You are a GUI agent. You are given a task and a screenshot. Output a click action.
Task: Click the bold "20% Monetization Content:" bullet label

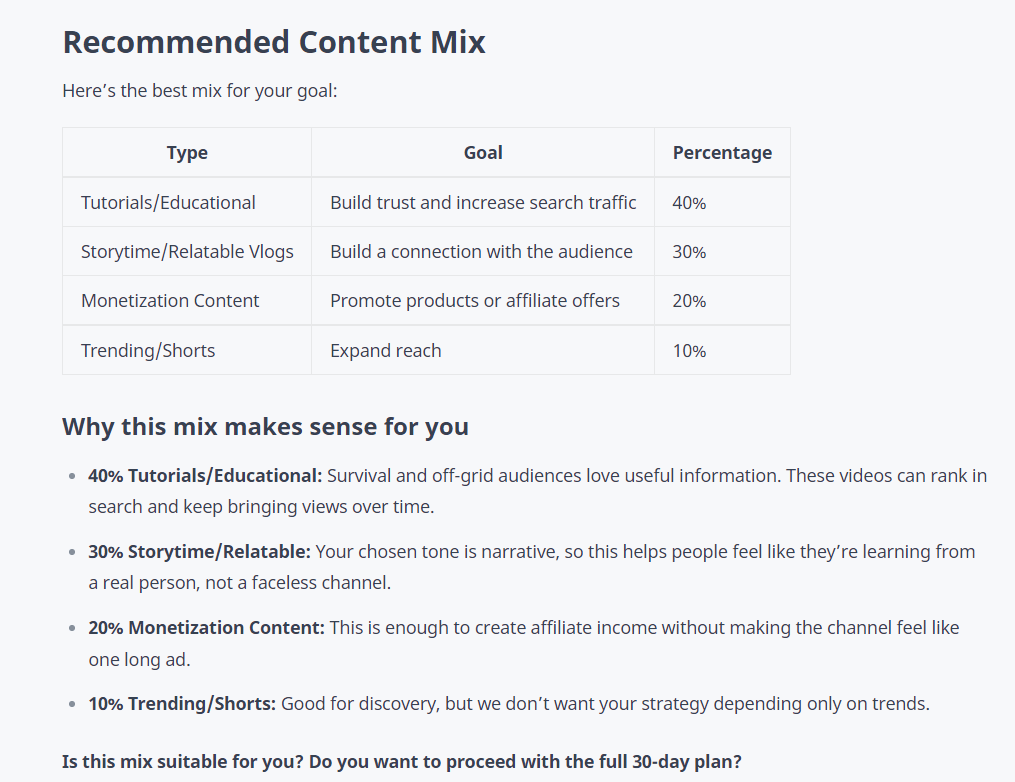point(206,628)
